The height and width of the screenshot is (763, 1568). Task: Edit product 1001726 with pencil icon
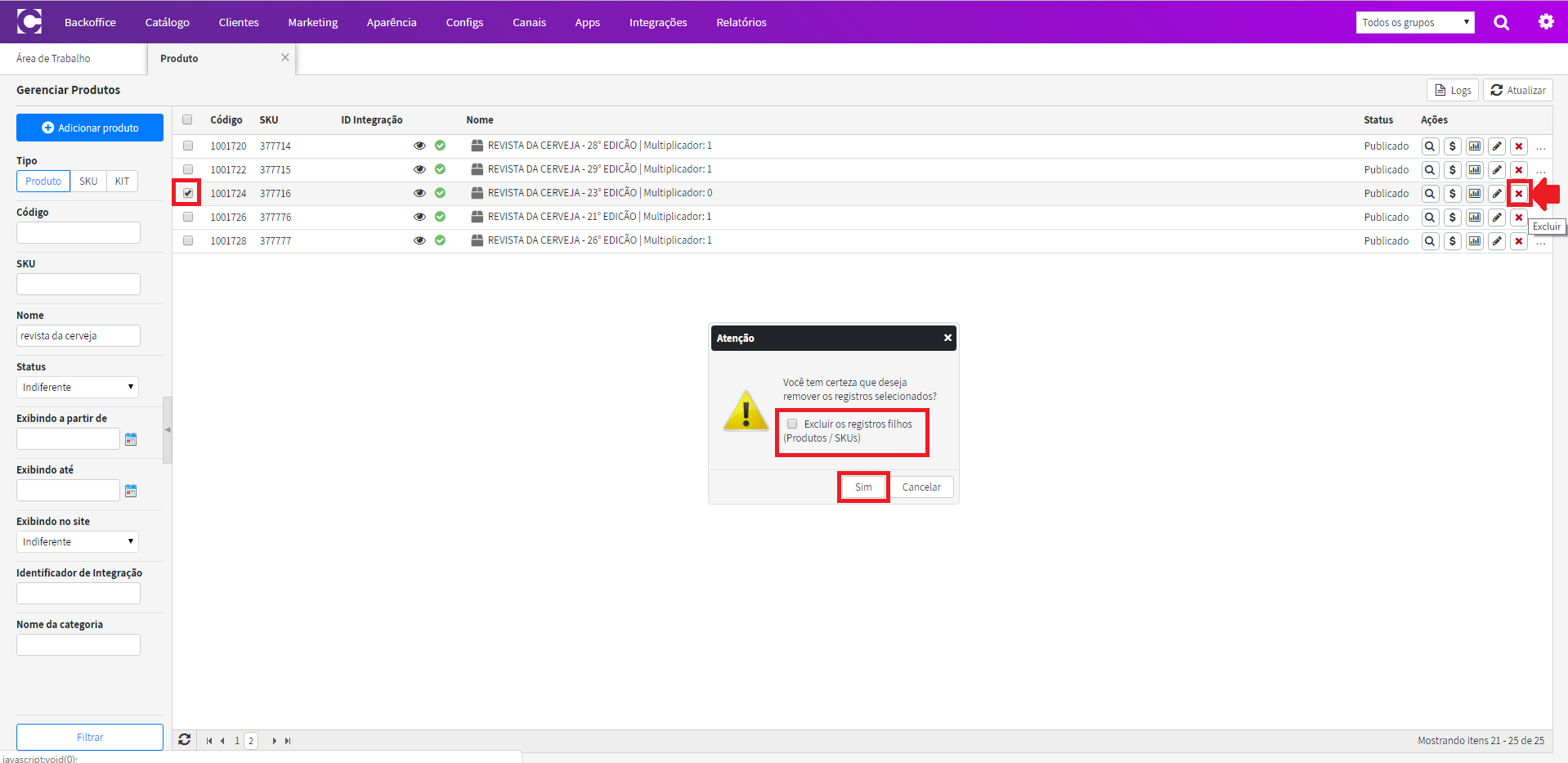coord(1496,218)
